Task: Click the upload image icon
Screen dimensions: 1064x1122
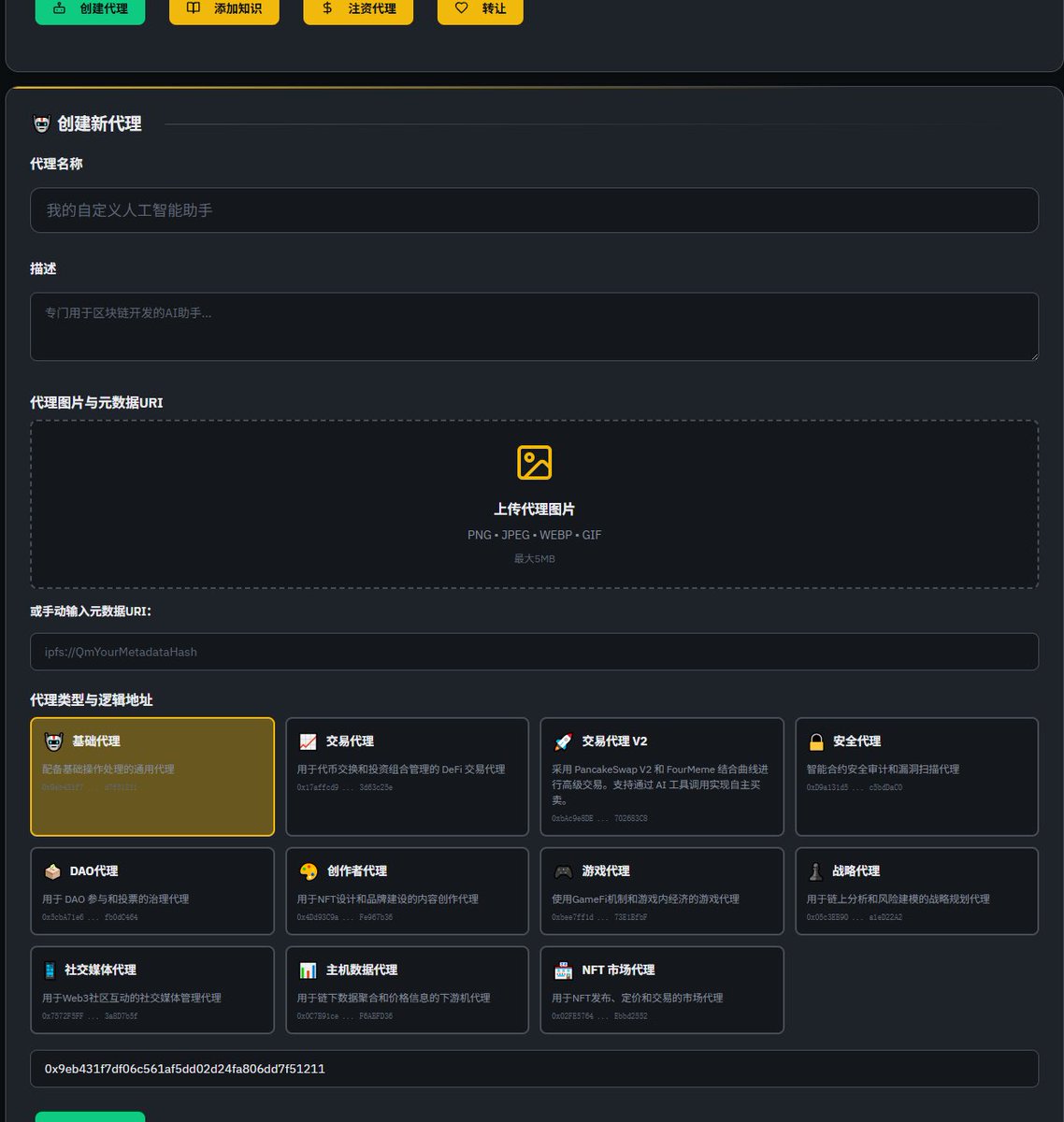Action: (x=535, y=463)
